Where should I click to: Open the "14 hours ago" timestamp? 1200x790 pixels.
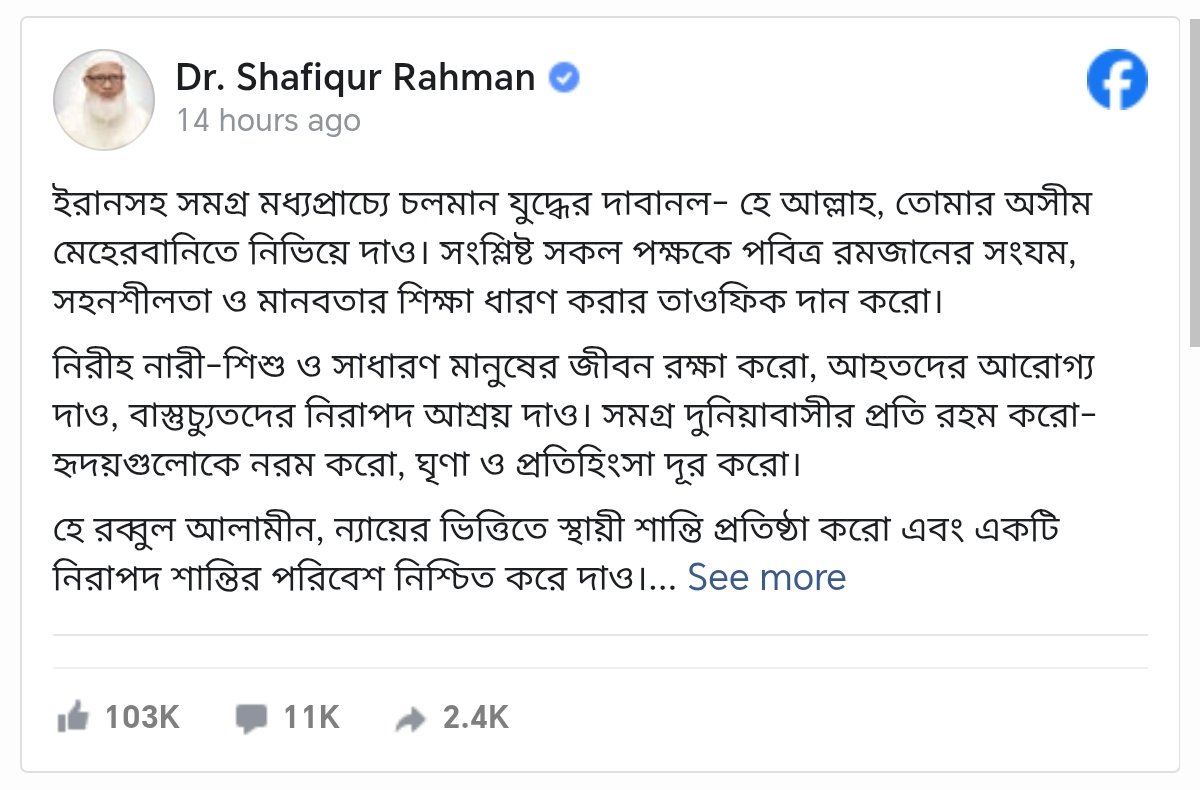(268, 121)
